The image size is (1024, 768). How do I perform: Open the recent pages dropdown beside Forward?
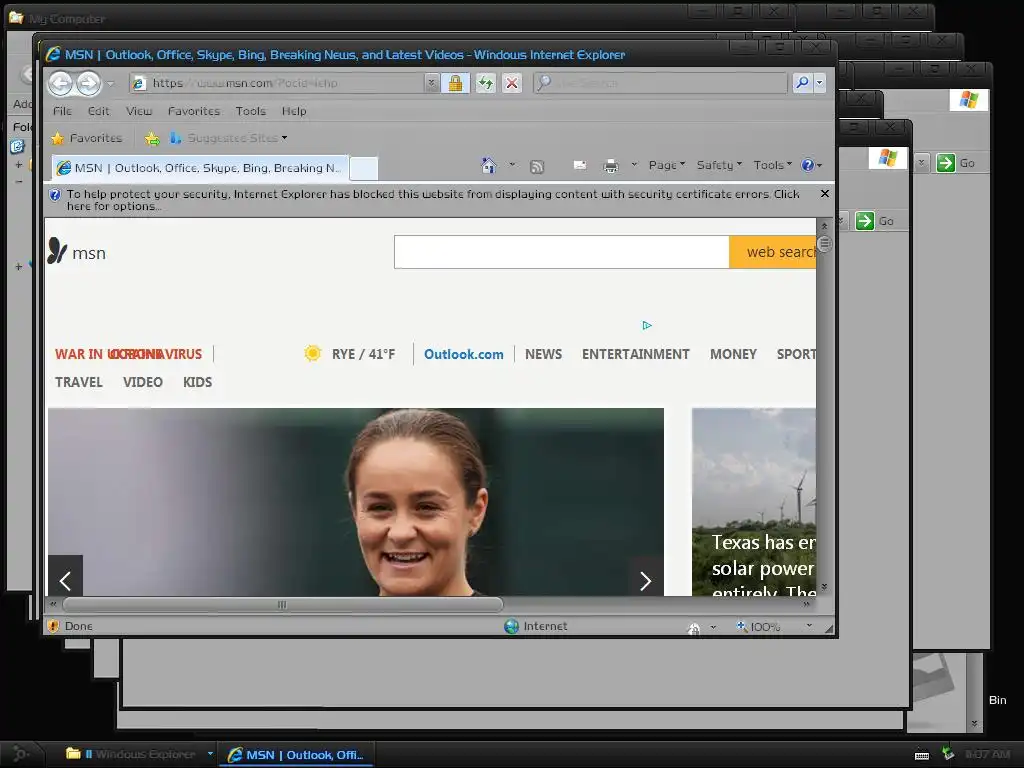pyautogui.click(x=110, y=83)
